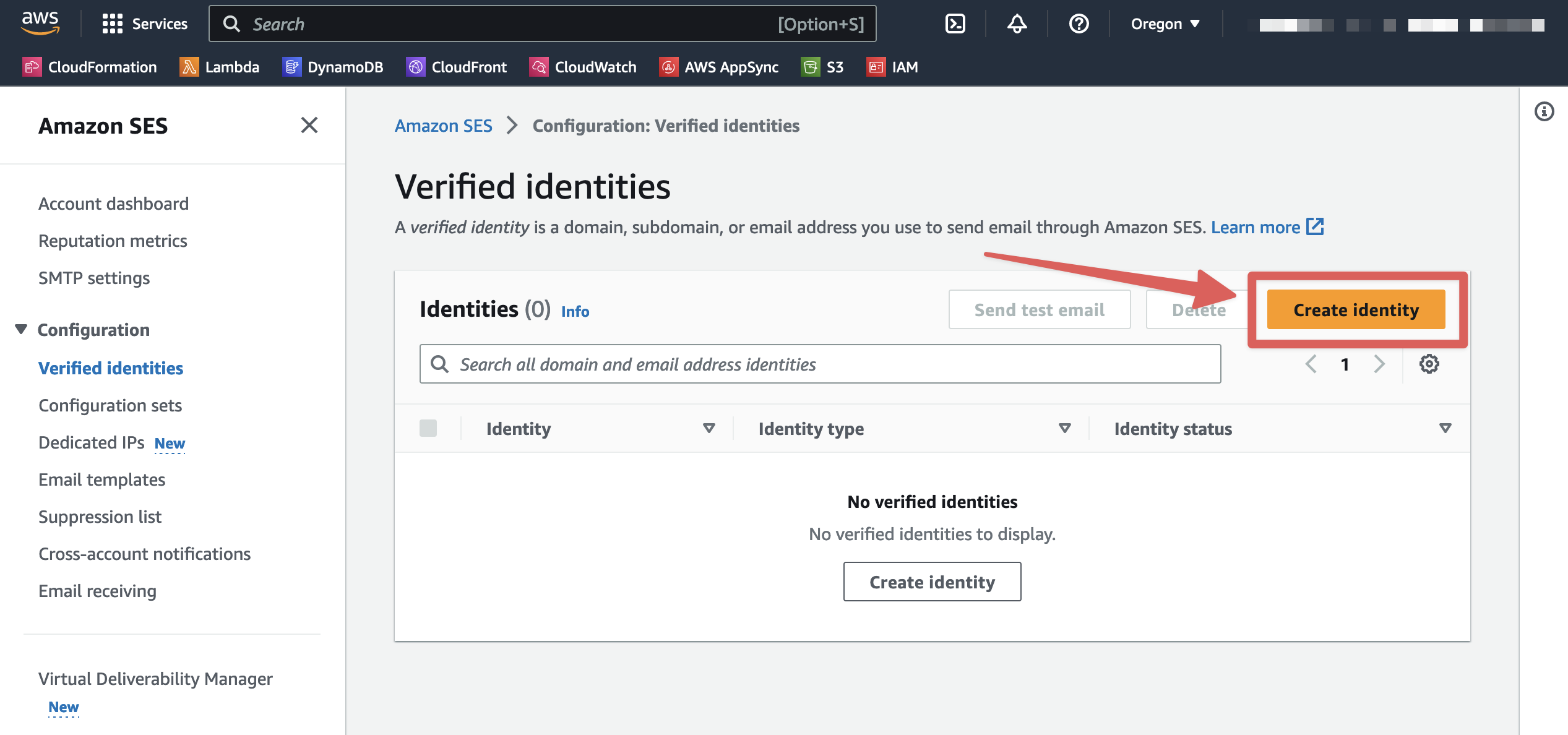Open the Identities Info link
Viewport: 1568px width, 735px height.
[575, 311]
